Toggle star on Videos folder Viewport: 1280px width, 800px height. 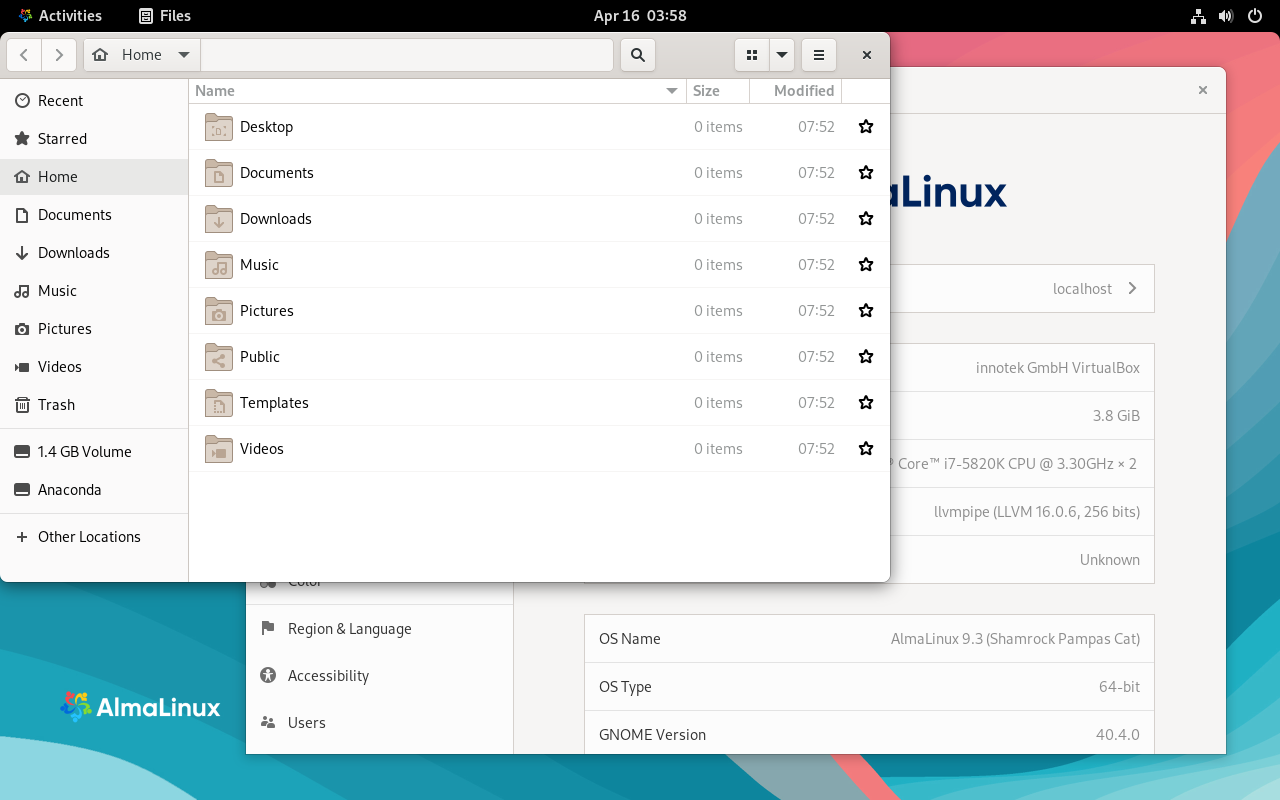[x=866, y=449]
